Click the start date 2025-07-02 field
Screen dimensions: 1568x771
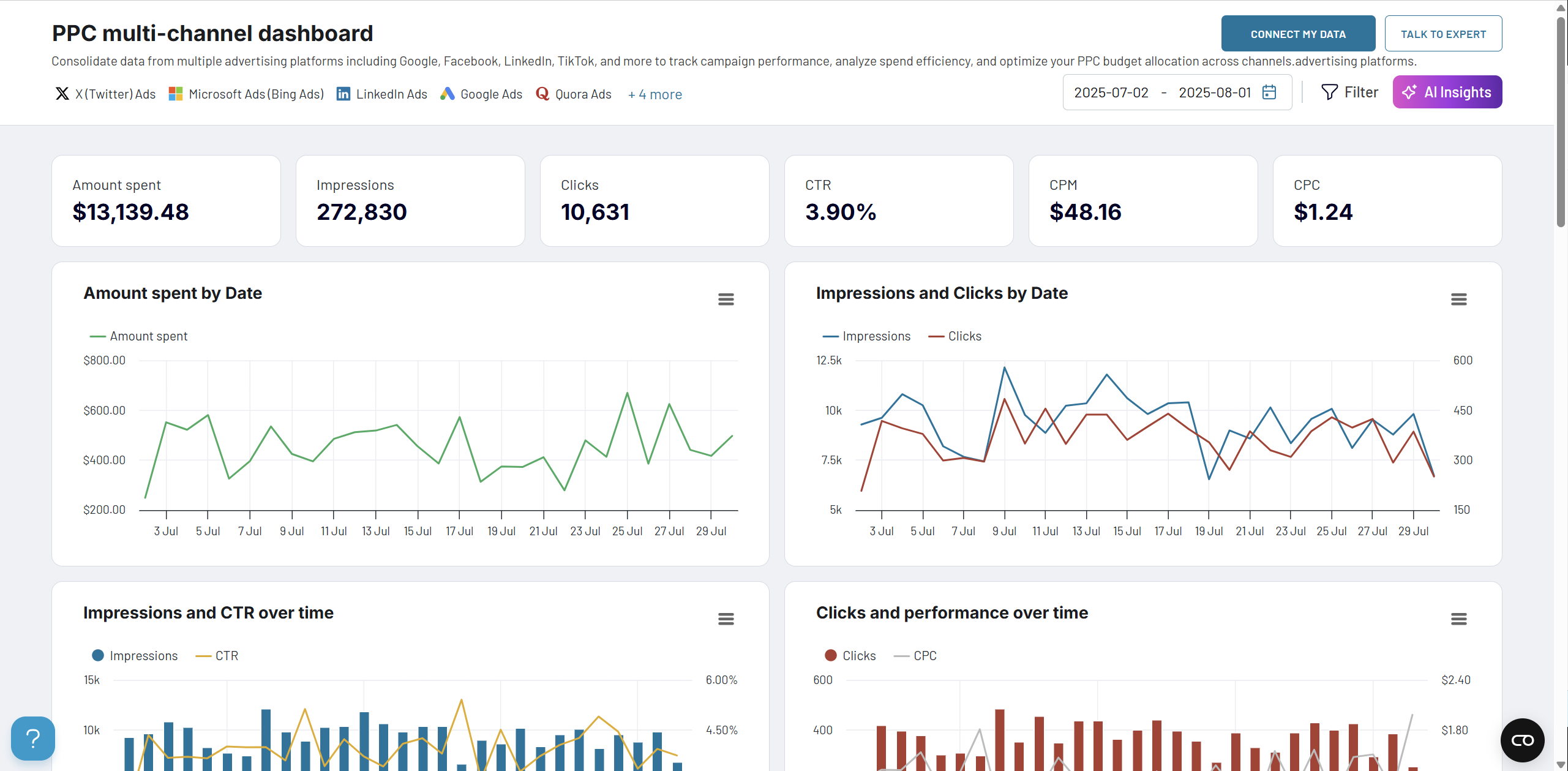pos(1111,92)
